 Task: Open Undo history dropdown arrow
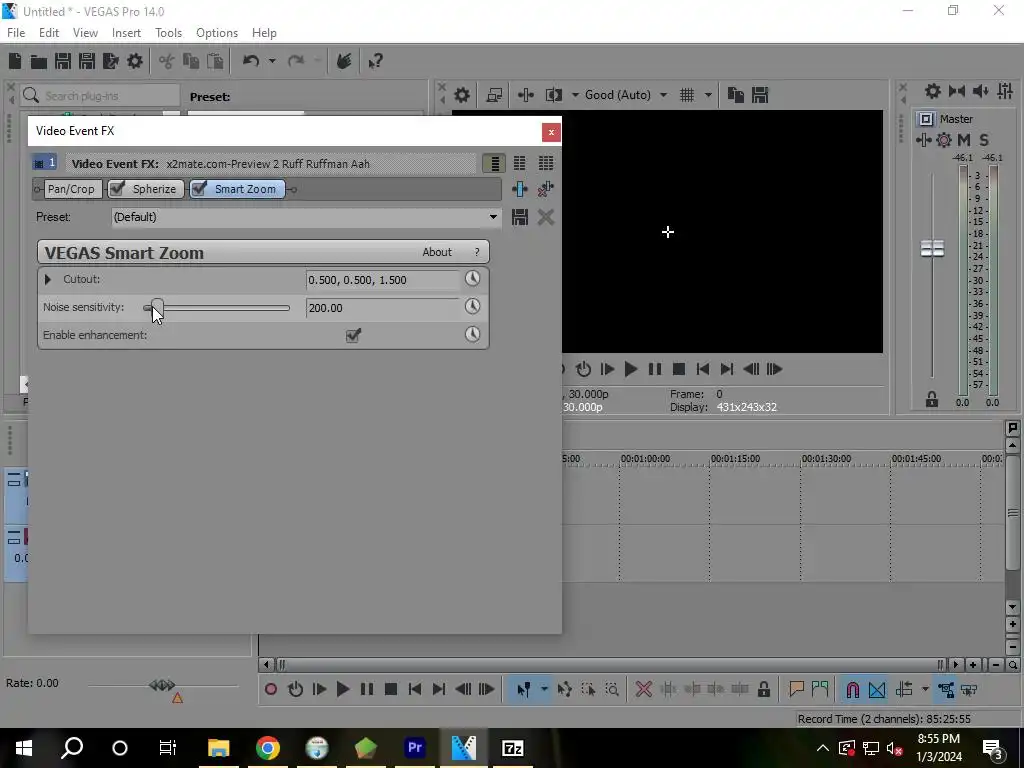(x=272, y=61)
